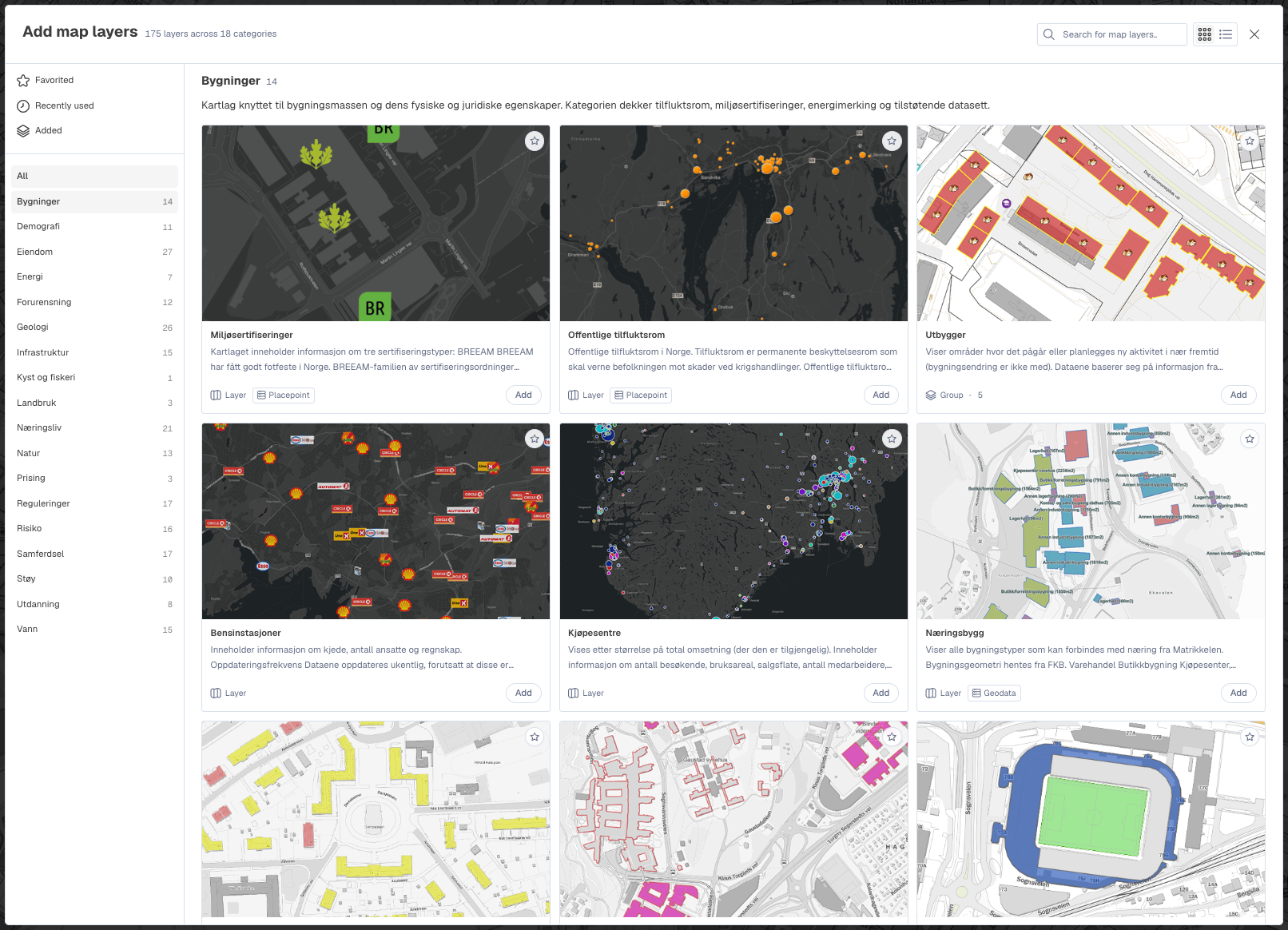Click the search magnifier icon
This screenshot has height=930, width=1288.
pyautogui.click(x=1049, y=34)
